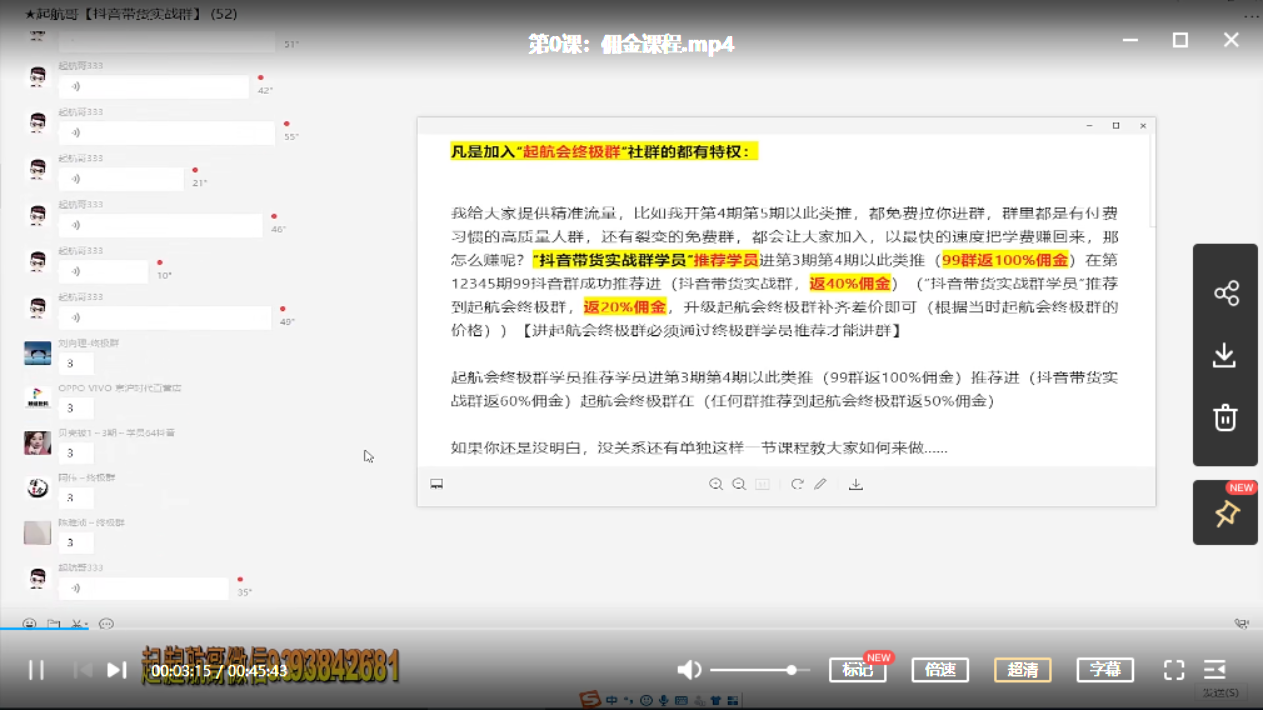Click the share icon on right panel

click(x=1226, y=293)
